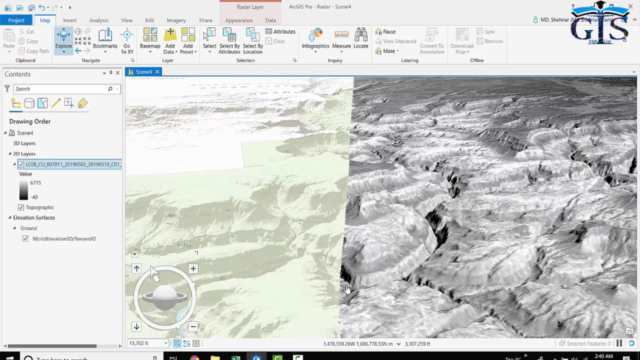640x360 pixels.
Task: Show List By Snapping view
Action: (x=69, y=103)
